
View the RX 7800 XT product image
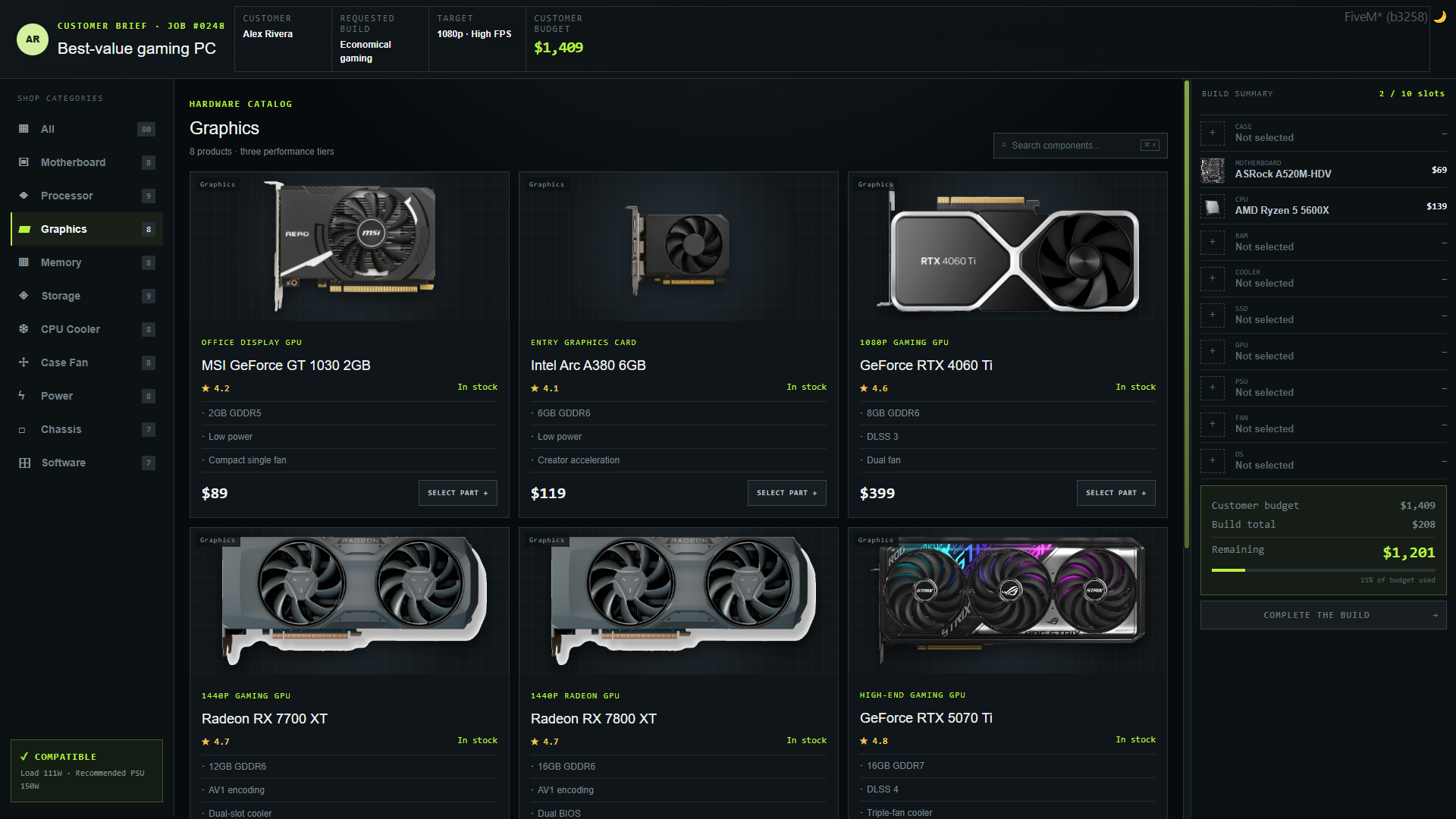pos(679,601)
